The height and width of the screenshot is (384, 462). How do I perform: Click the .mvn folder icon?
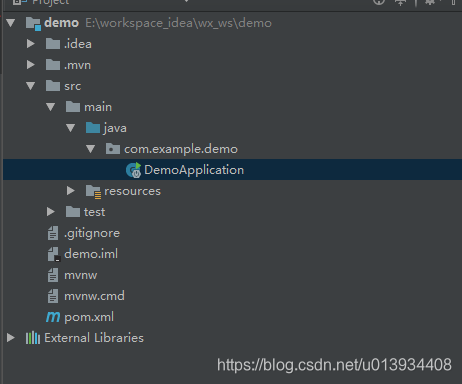click(53, 65)
